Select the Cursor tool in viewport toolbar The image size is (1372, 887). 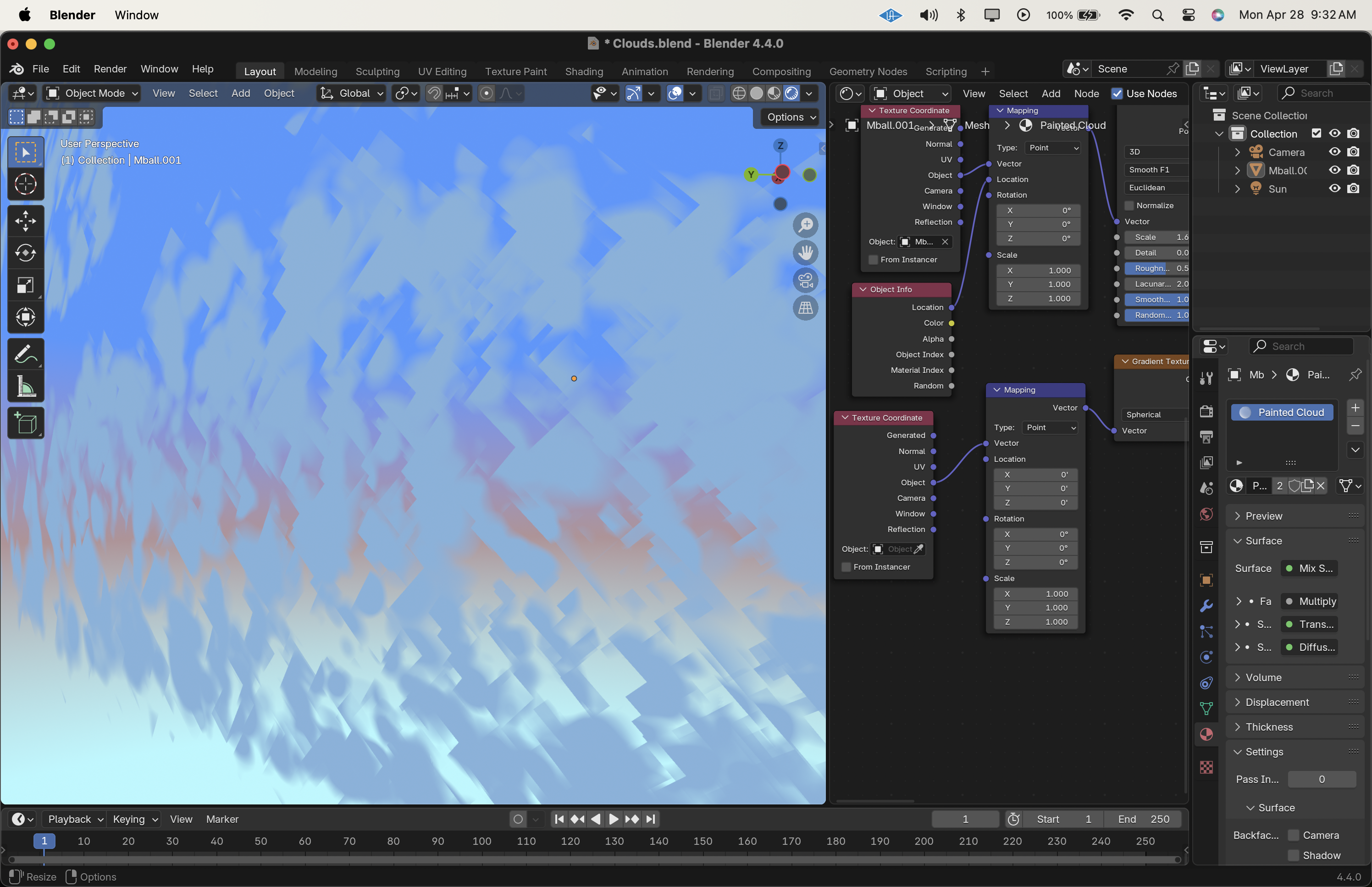click(x=25, y=184)
